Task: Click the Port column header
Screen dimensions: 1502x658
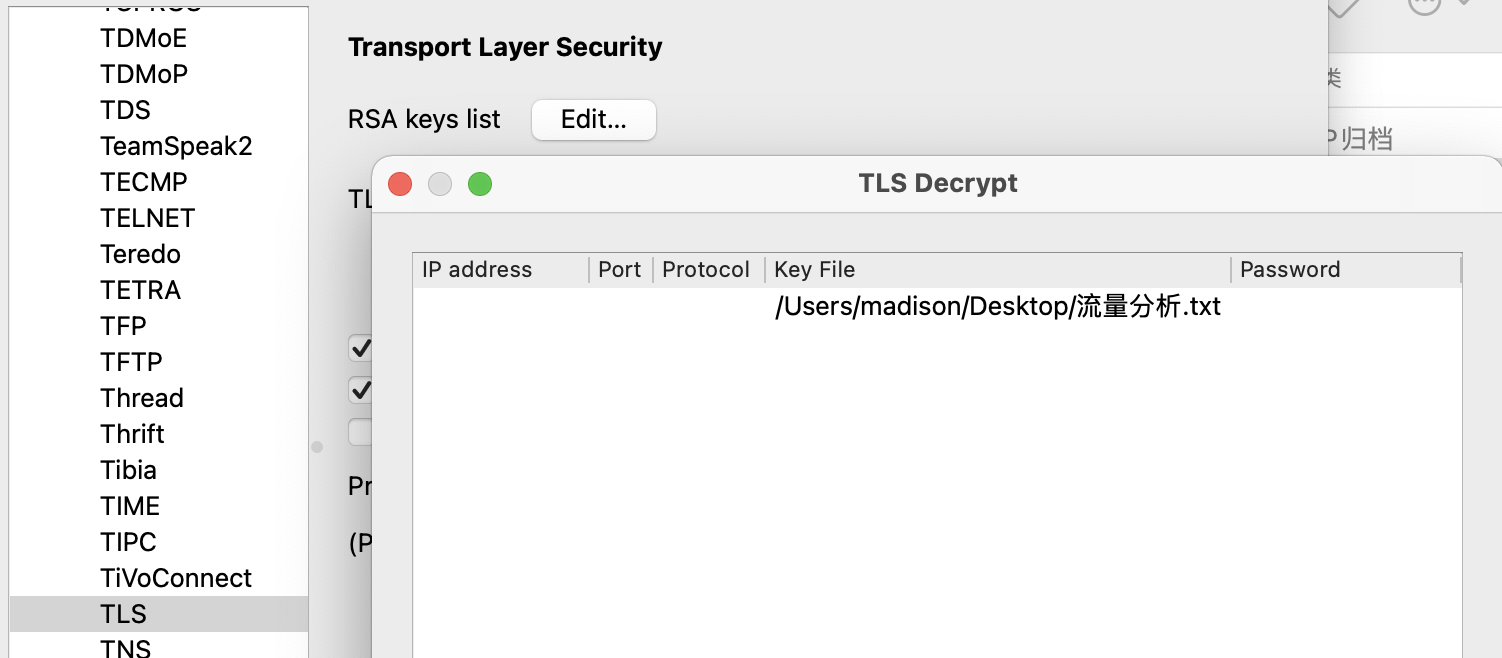Action: click(620, 270)
